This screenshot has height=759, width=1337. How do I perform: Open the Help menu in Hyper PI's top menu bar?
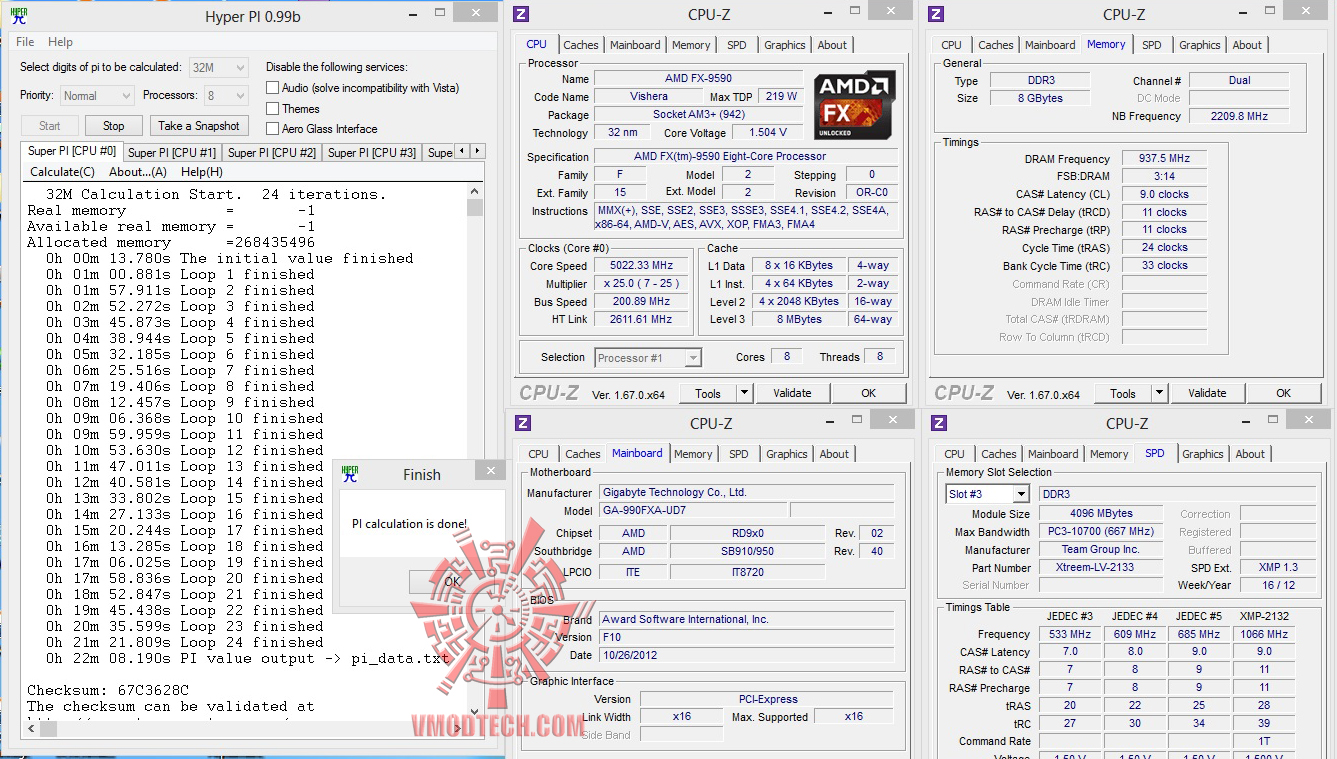(x=60, y=42)
